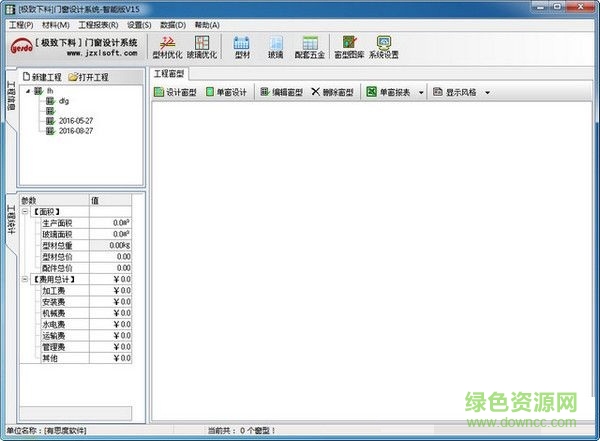Select the fh root project label
600x441 pixels.
[x=50, y=91]
